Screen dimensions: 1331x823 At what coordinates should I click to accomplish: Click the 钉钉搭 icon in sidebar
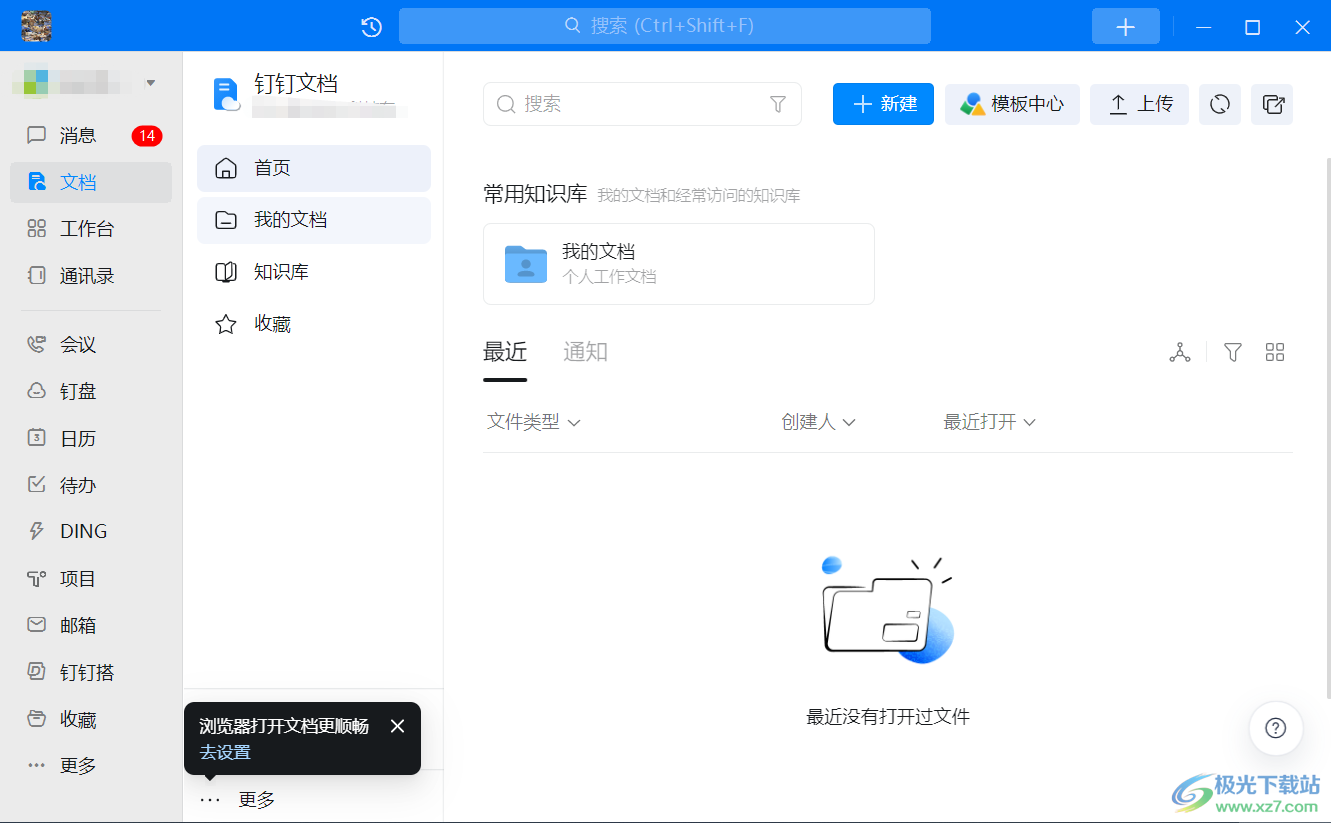pos(37,672)
